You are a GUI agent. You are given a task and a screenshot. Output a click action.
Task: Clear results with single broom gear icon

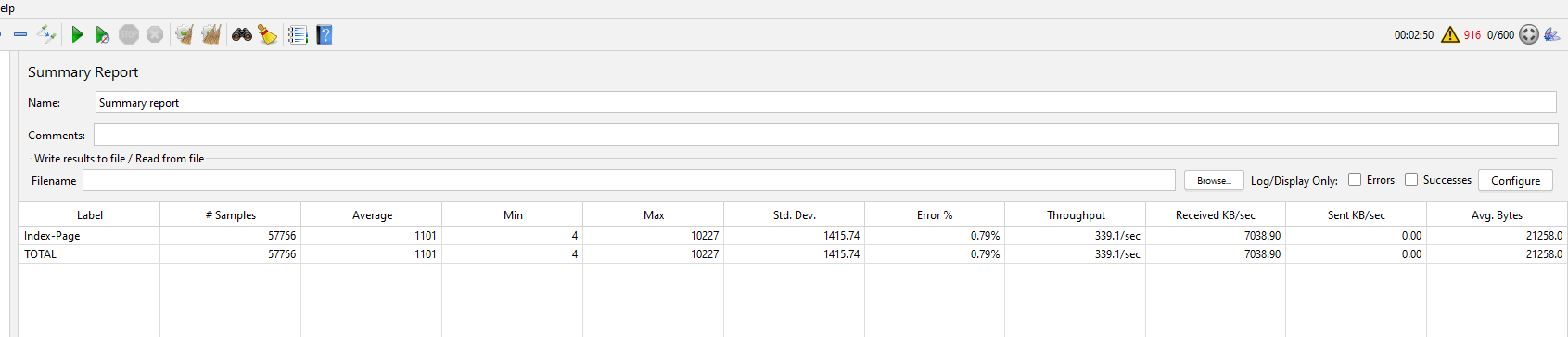tap(185, 34)
